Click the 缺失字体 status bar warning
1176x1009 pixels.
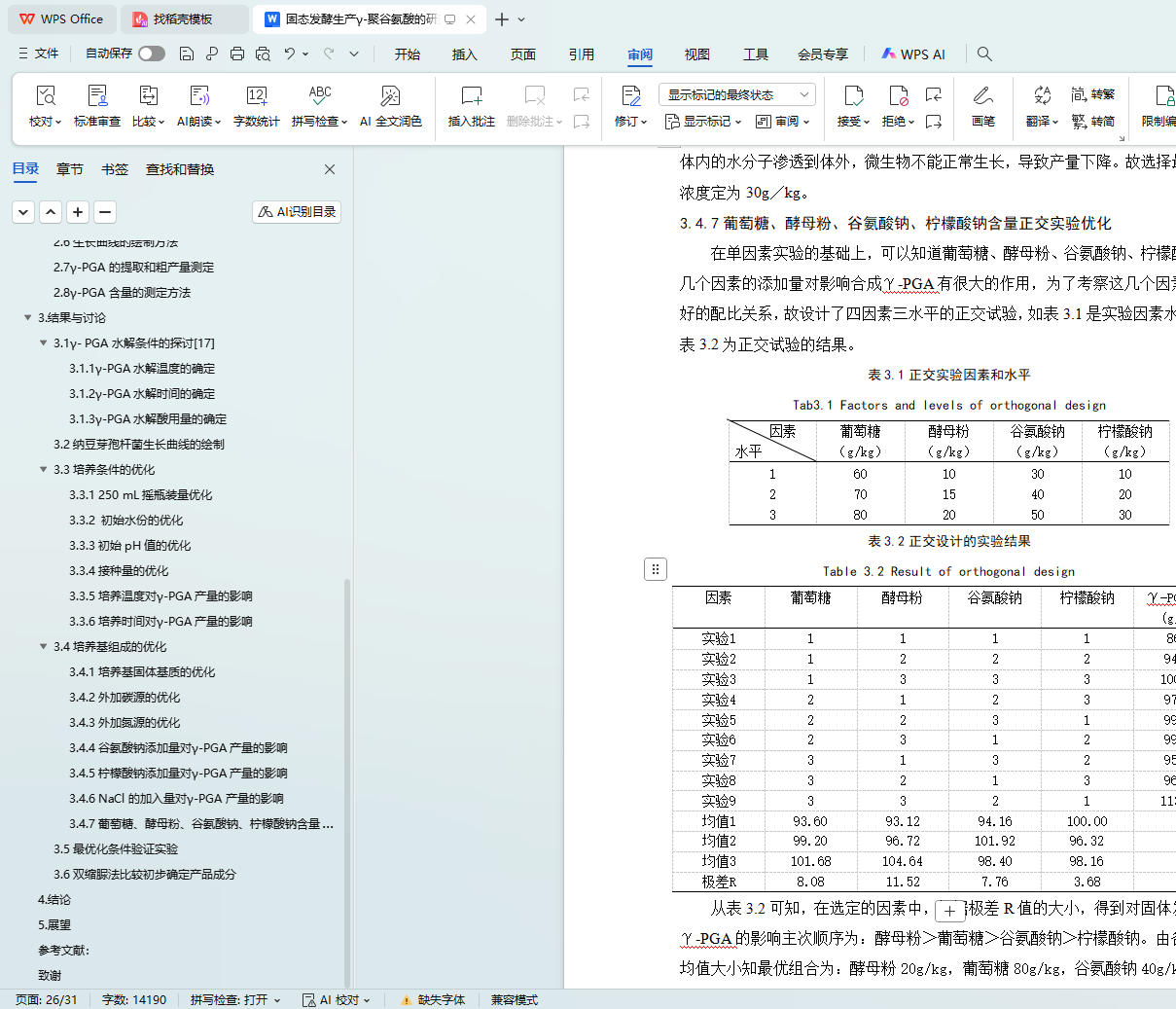coord(434,999)
